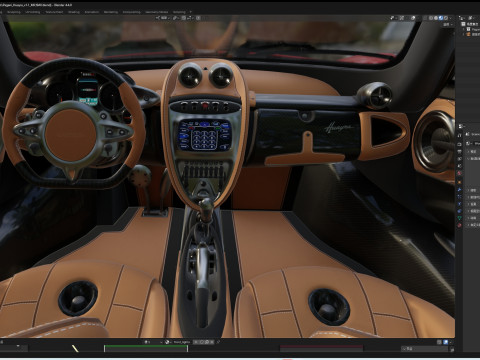Open the transform pivot point dropdown
This screenshot has width=480, height=360.
(x=176, y=18)
